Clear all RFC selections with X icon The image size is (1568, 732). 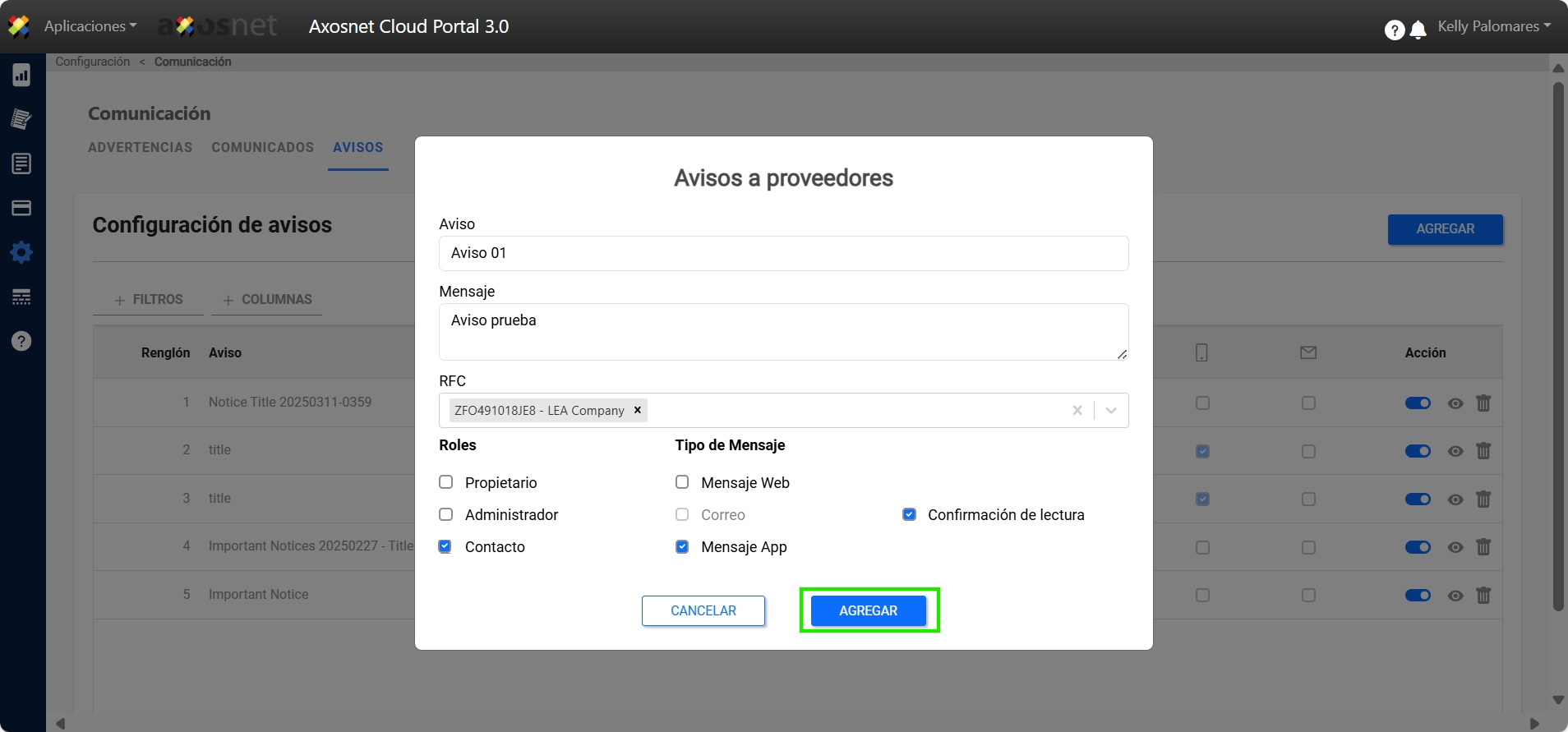click(1077, 410)
